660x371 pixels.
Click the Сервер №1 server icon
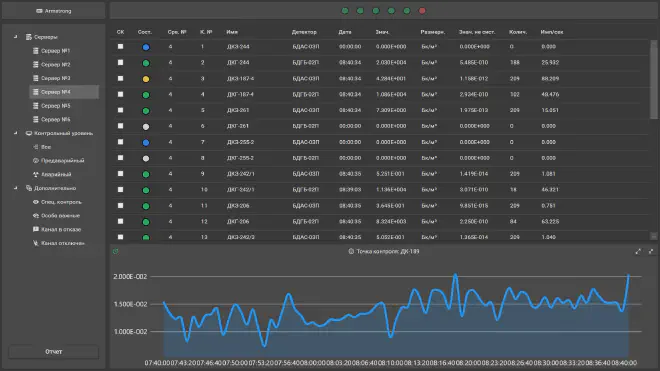point(36,51)
